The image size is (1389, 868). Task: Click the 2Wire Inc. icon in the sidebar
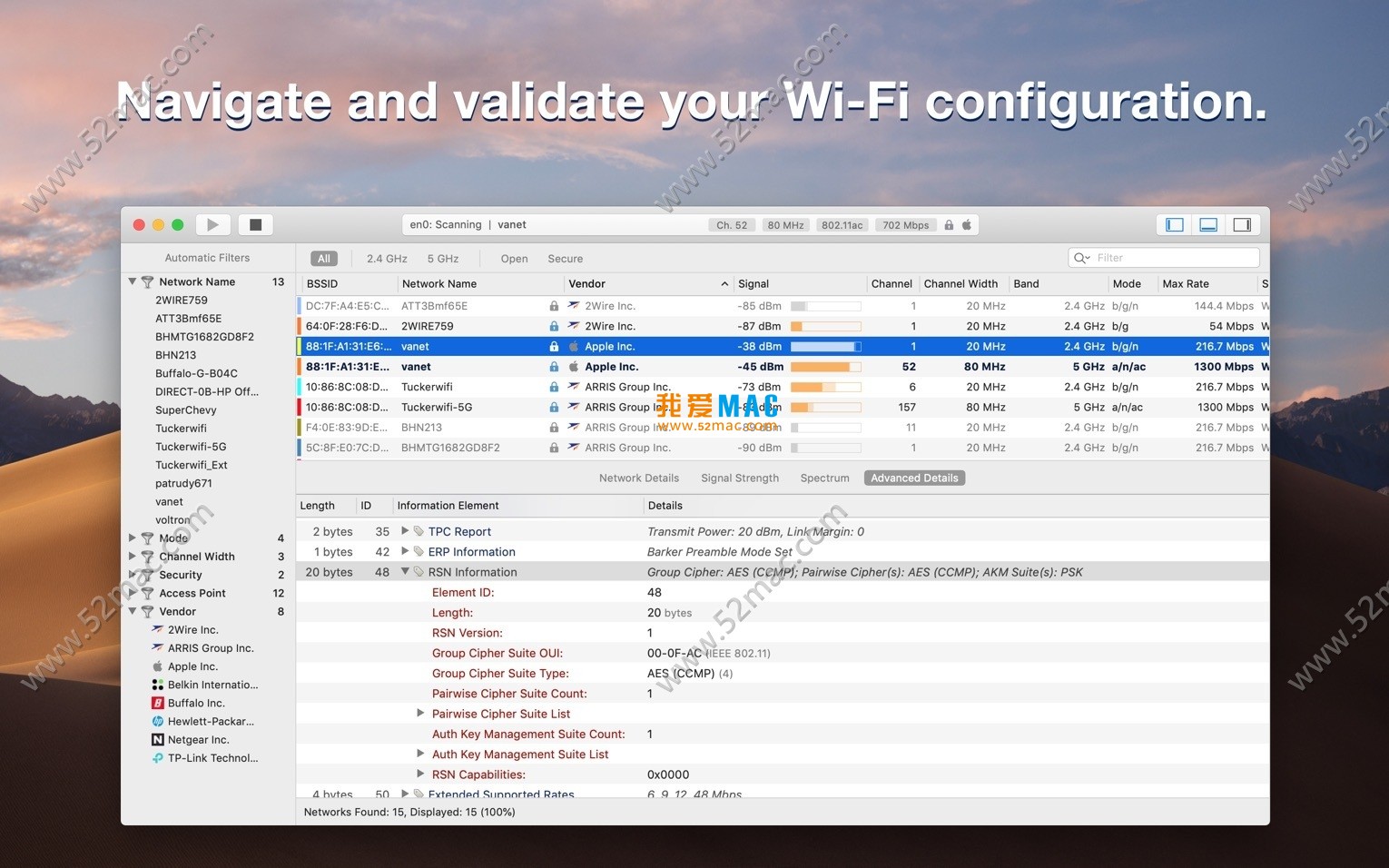tap(158, 630)
